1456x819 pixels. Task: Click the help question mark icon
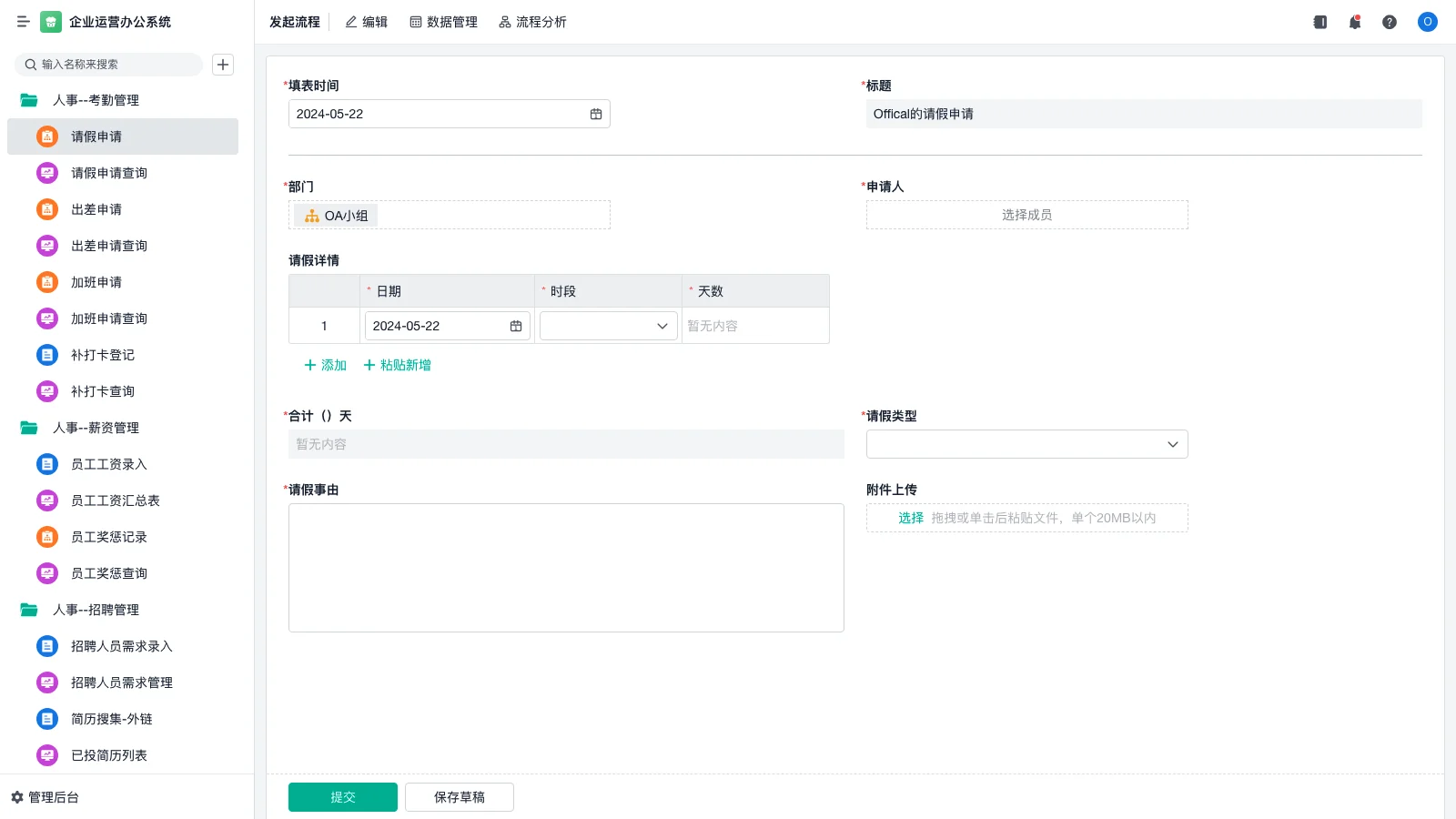point(1390,22)
